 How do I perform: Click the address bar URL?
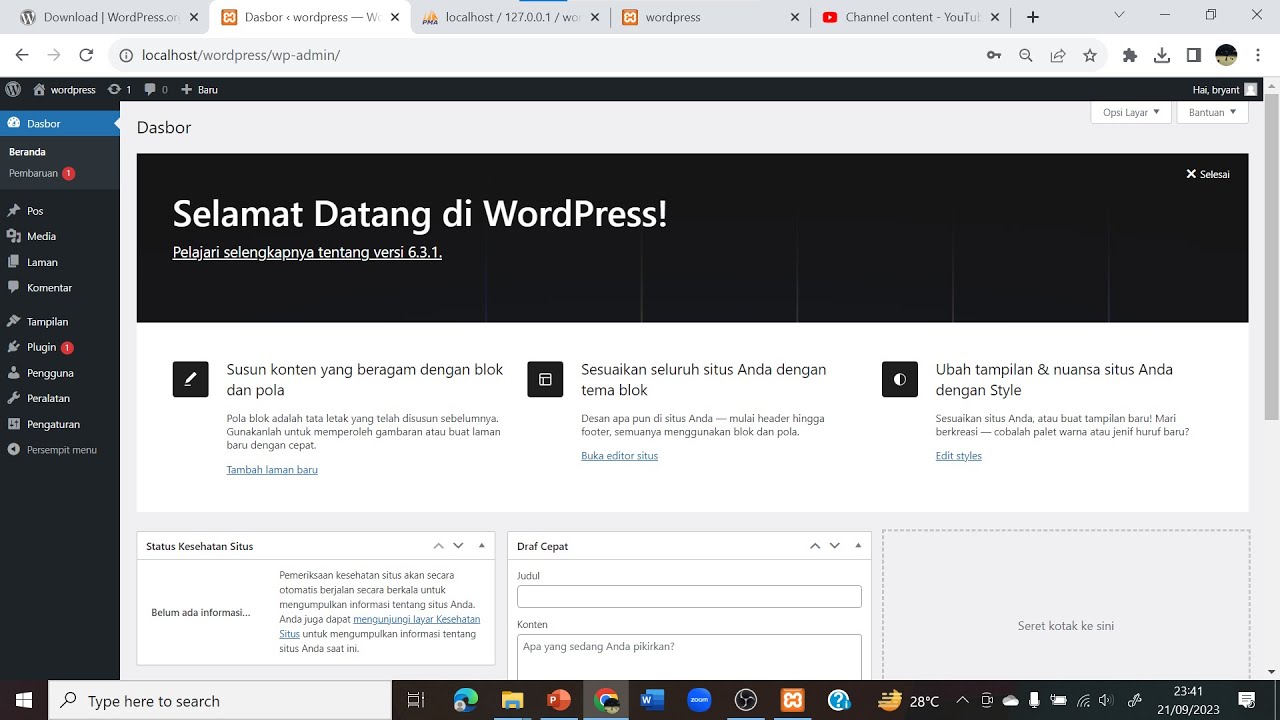(x=241, y=55)
